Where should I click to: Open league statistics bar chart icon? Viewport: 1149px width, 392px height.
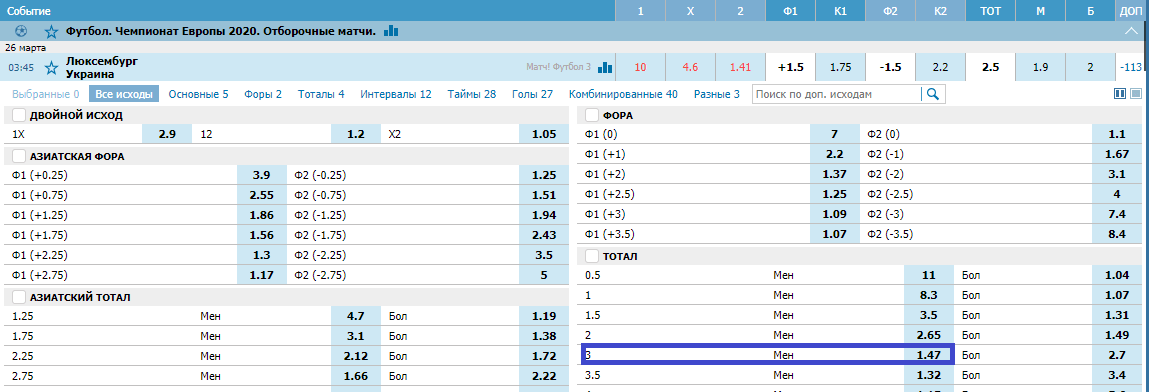click(391, 31)
